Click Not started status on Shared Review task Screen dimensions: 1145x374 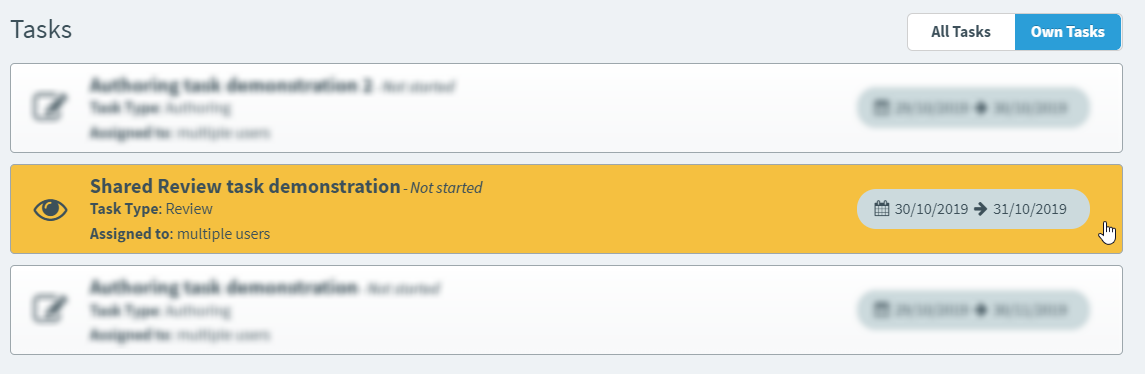tap(445, 188)
